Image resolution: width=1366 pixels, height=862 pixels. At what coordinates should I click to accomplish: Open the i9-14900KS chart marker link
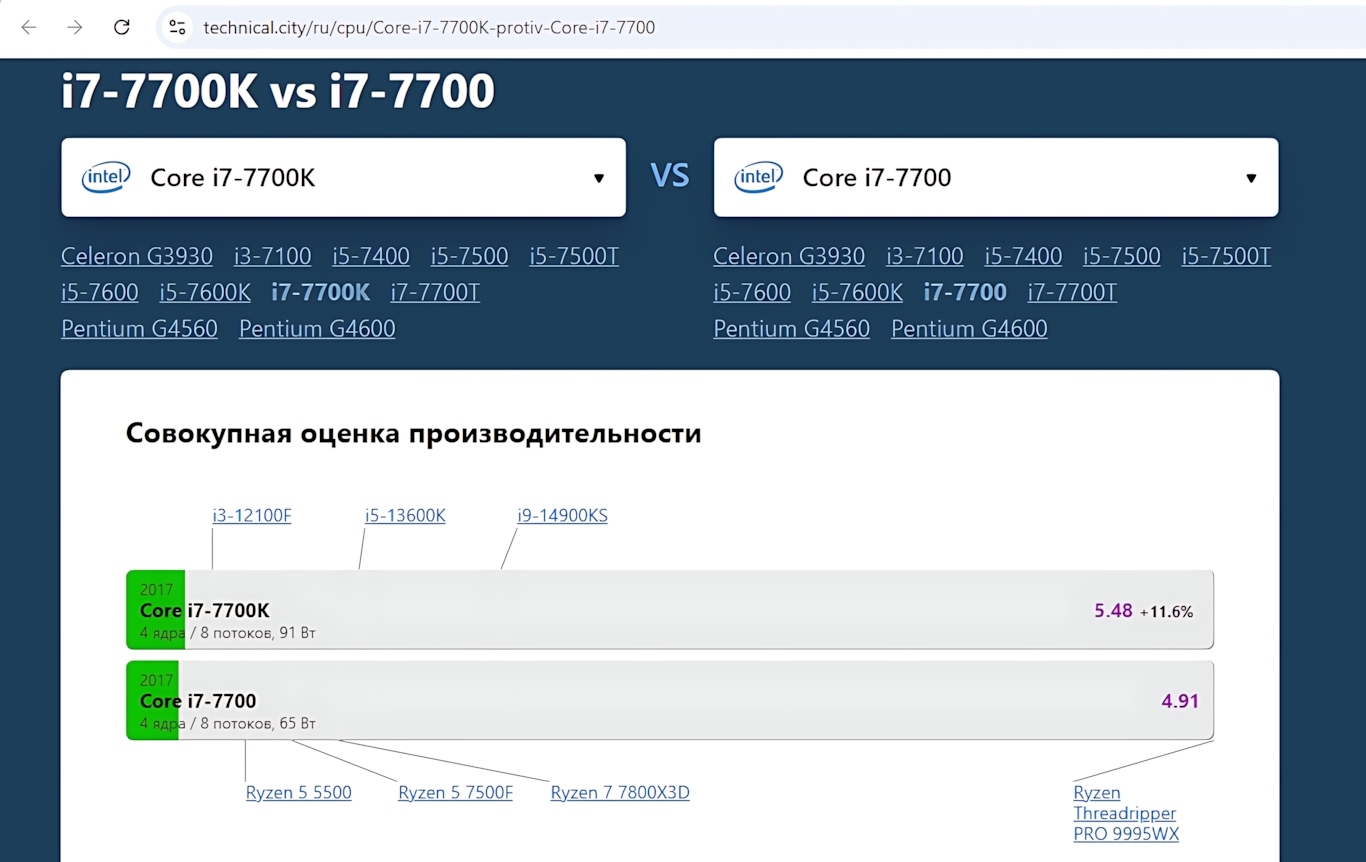click(562, 516)
